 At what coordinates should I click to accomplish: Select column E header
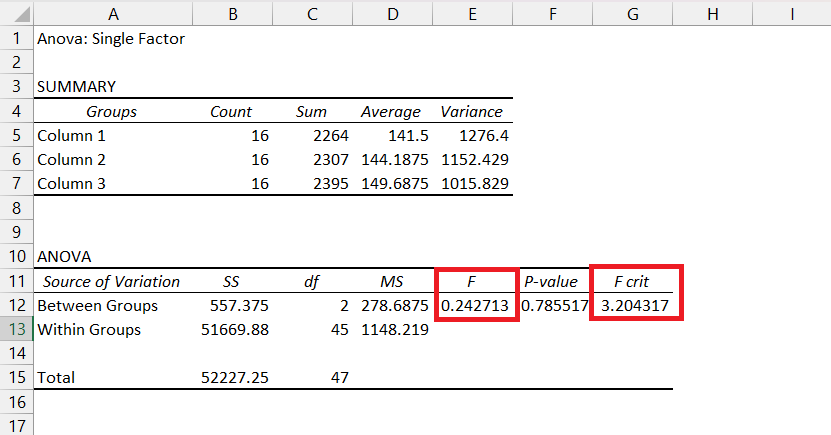pyautogui.click(x=473, y=14)
